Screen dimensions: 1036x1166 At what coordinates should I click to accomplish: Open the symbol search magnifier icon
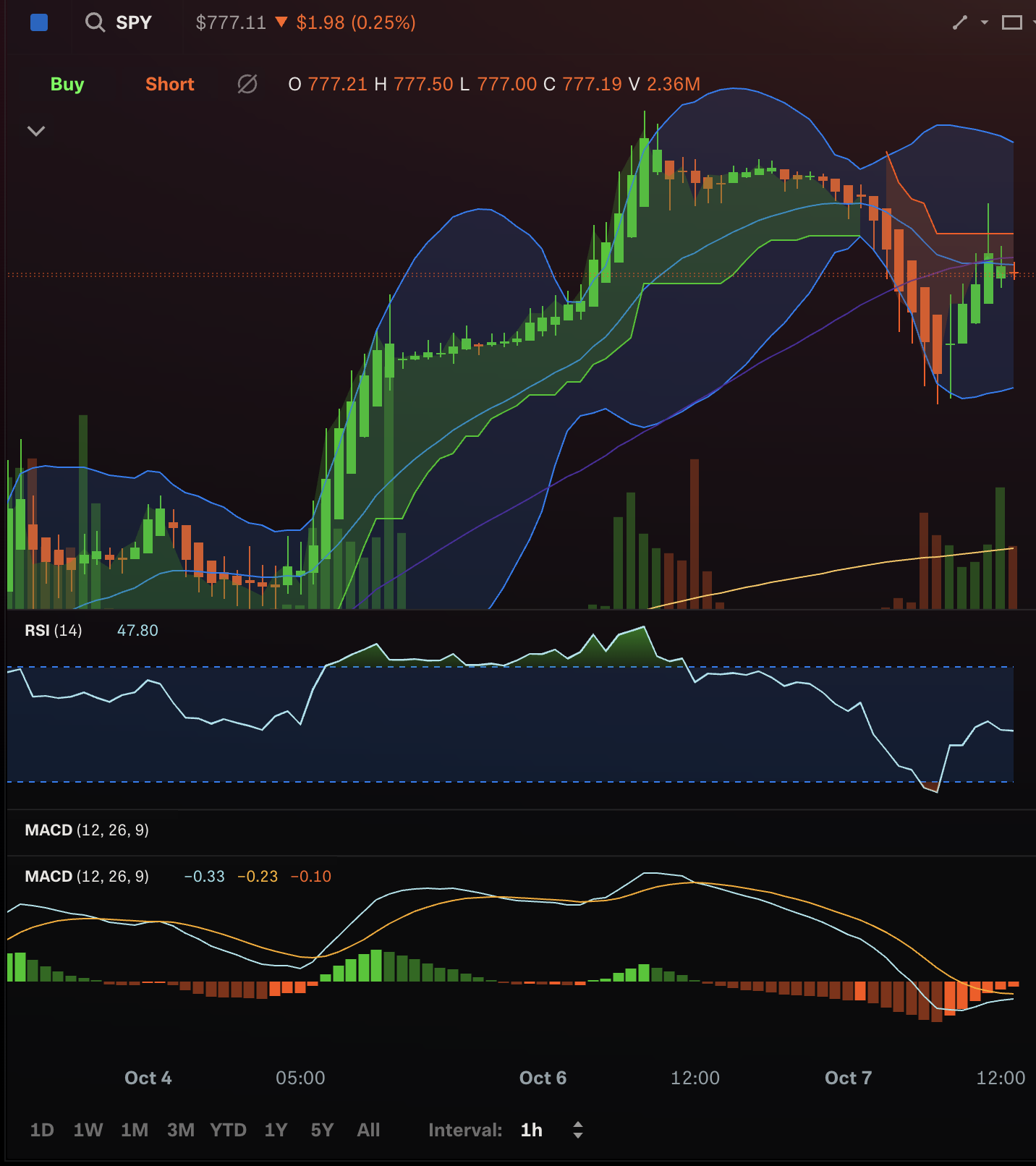pyautogui.click(x=95, y=22)
